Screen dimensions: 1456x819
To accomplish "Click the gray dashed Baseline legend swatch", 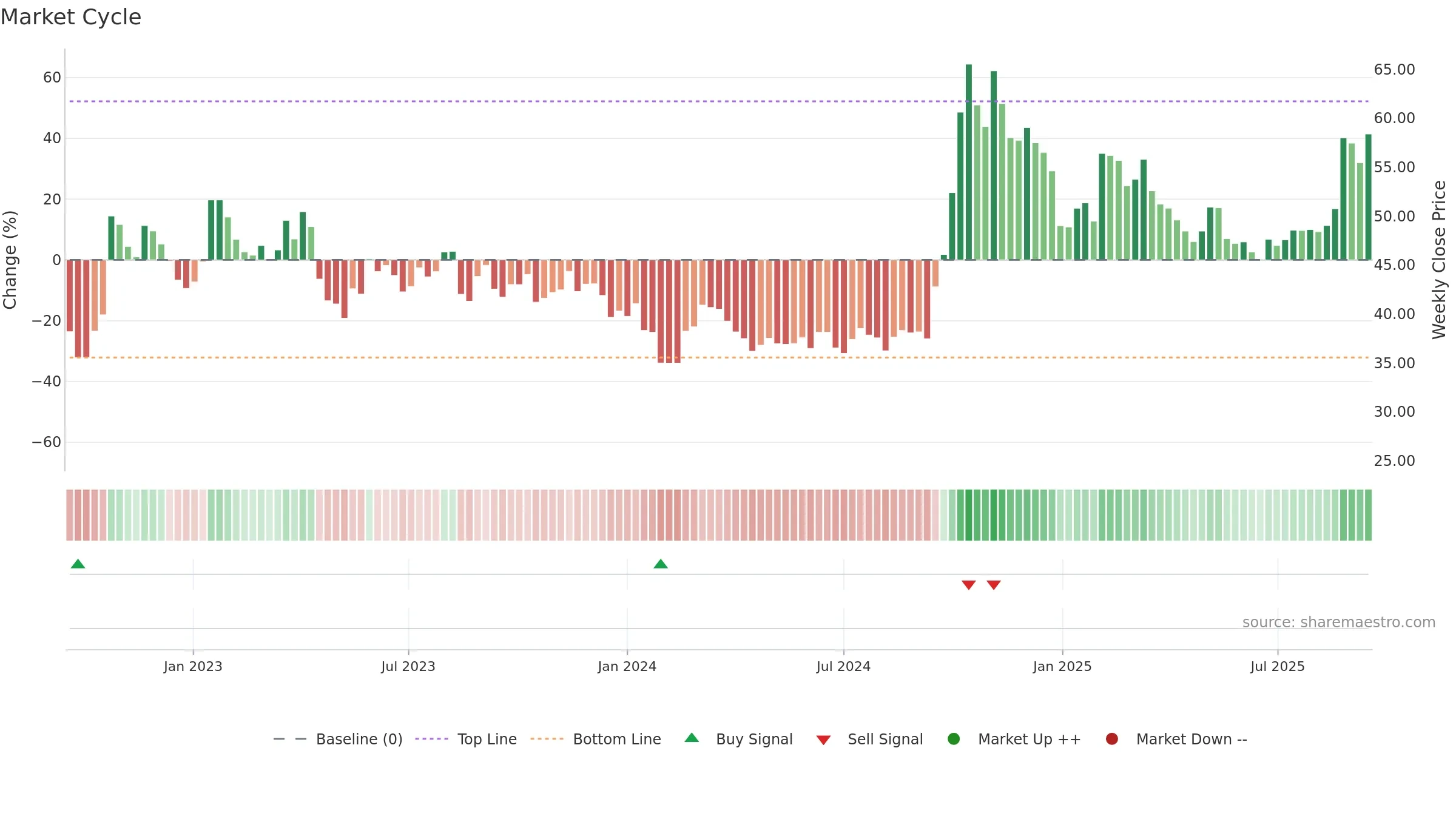I will click(x=290, y=739).
